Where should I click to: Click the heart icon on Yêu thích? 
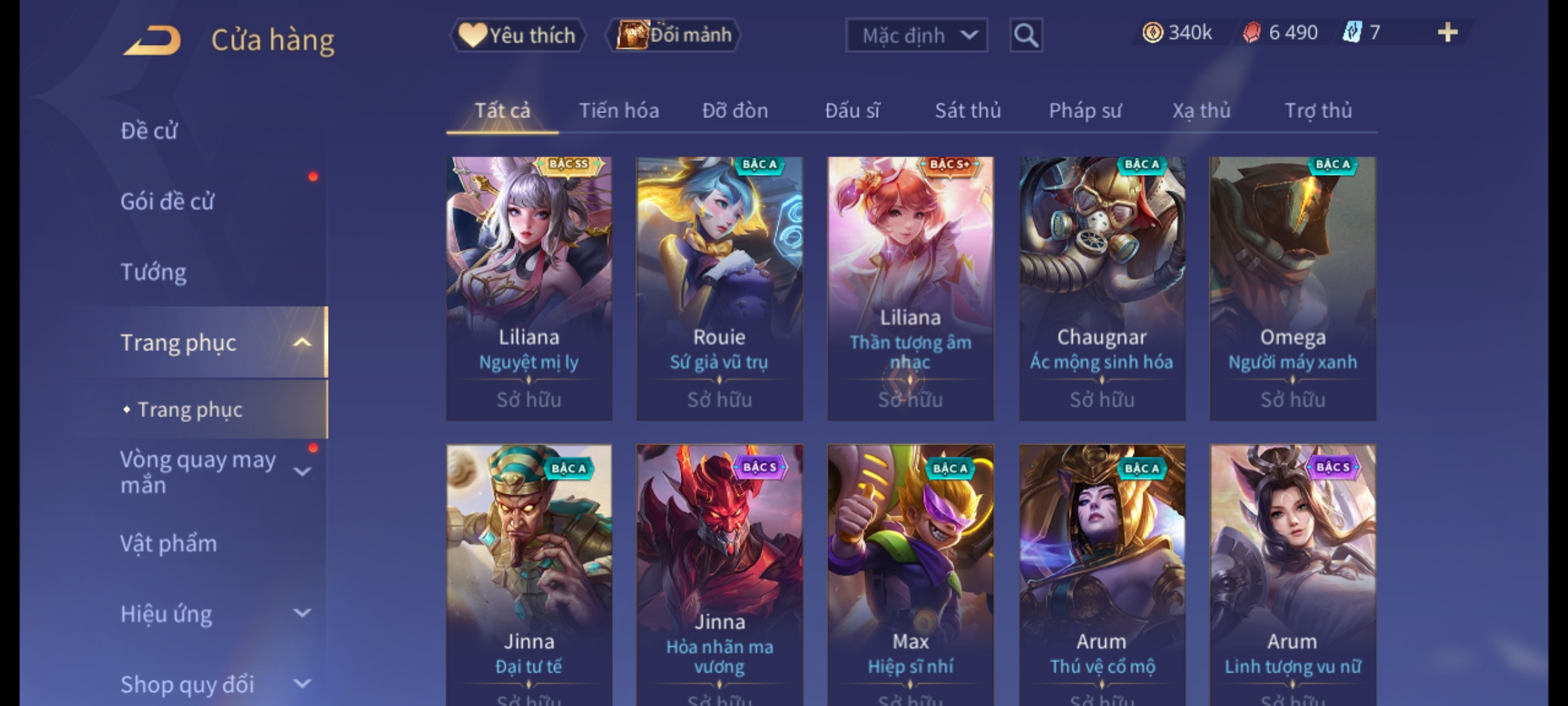472,35
